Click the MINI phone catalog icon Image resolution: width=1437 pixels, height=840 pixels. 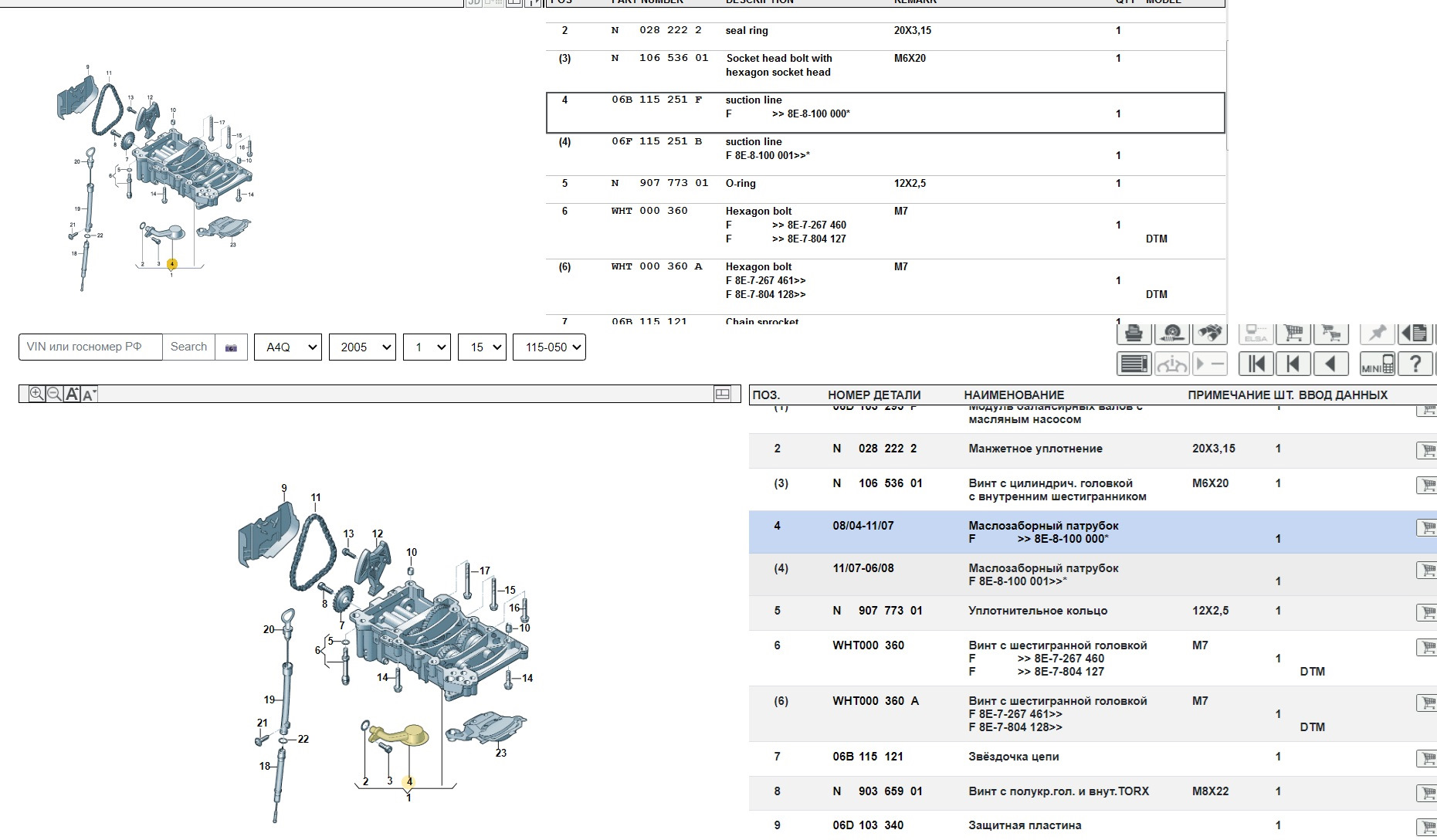pos(1377,364)
